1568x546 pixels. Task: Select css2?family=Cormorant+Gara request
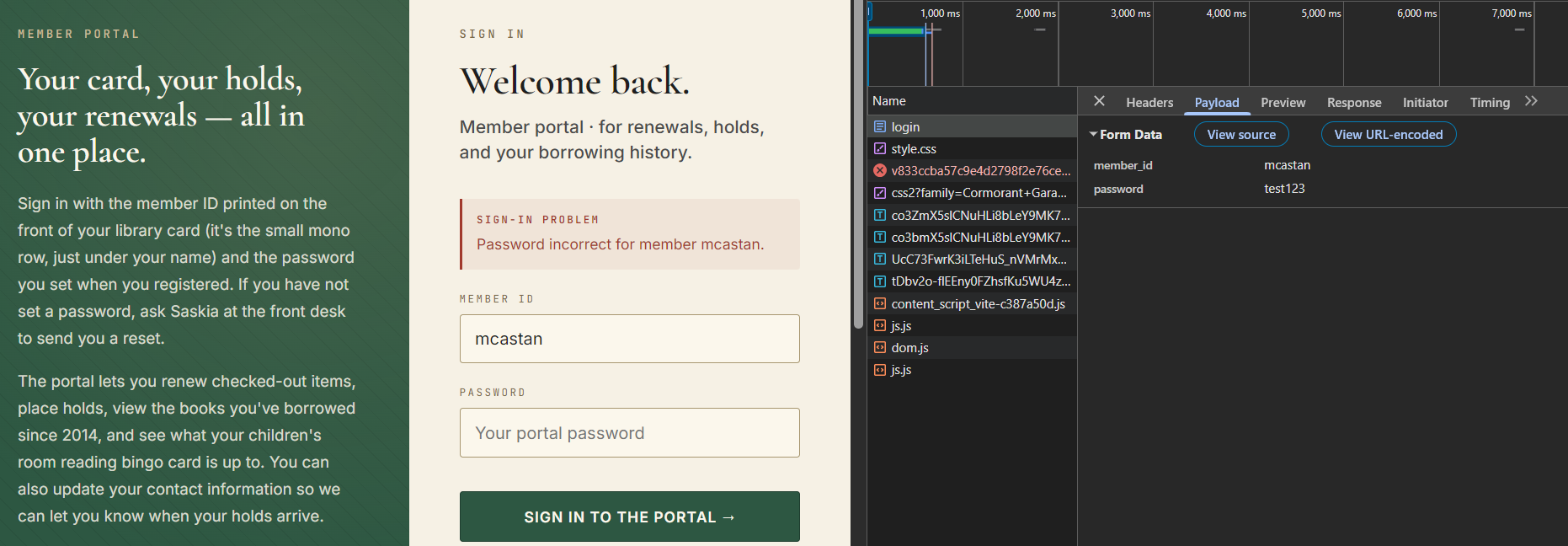(x=972, y=192)
